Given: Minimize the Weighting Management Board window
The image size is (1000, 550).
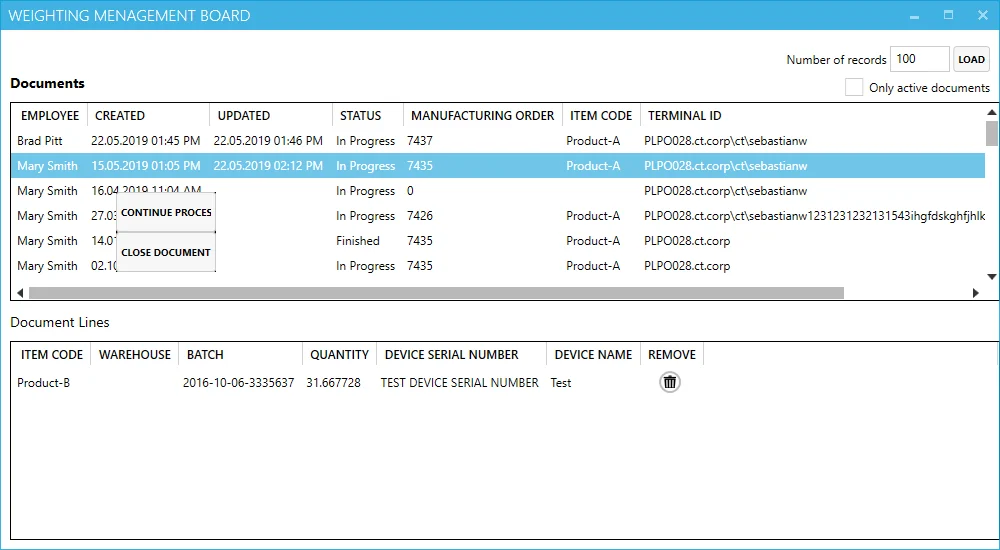Looking at the screenshot, I should (x=915, y=16).
